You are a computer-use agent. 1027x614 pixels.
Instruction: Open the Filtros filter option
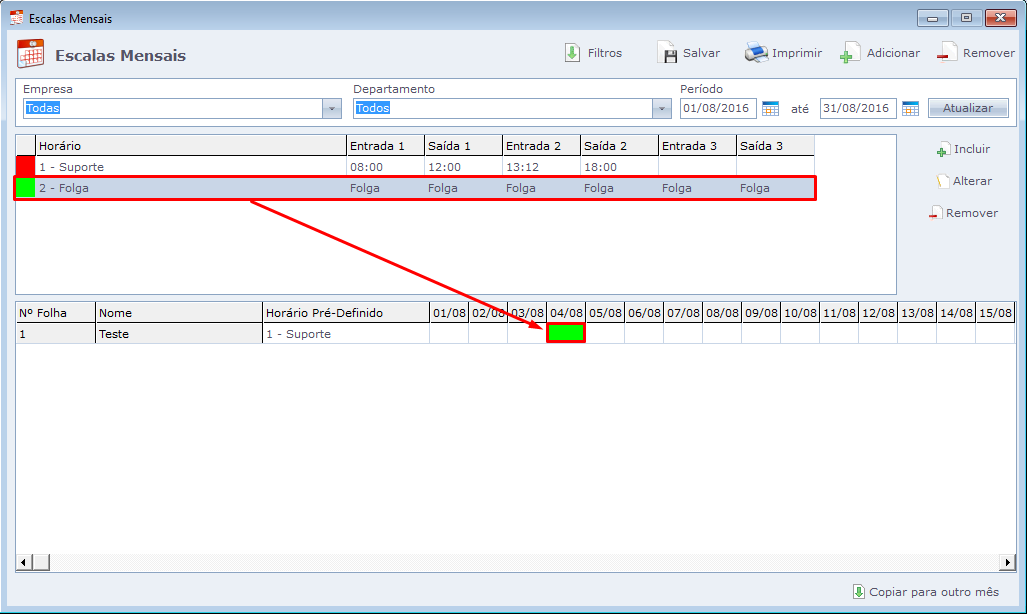click(572, 53)
